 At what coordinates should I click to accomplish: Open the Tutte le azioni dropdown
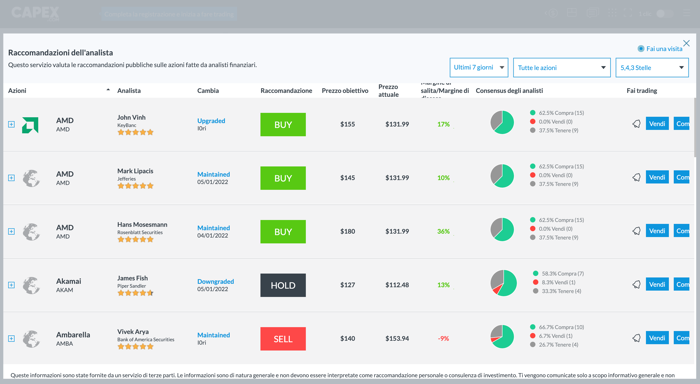tap(562, 67)
